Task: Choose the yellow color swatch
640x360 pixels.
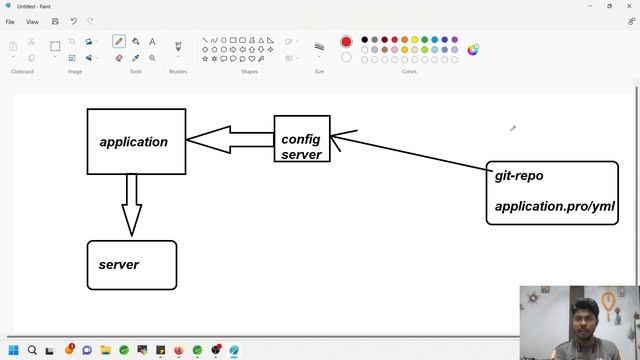Action: pos(414,40)
